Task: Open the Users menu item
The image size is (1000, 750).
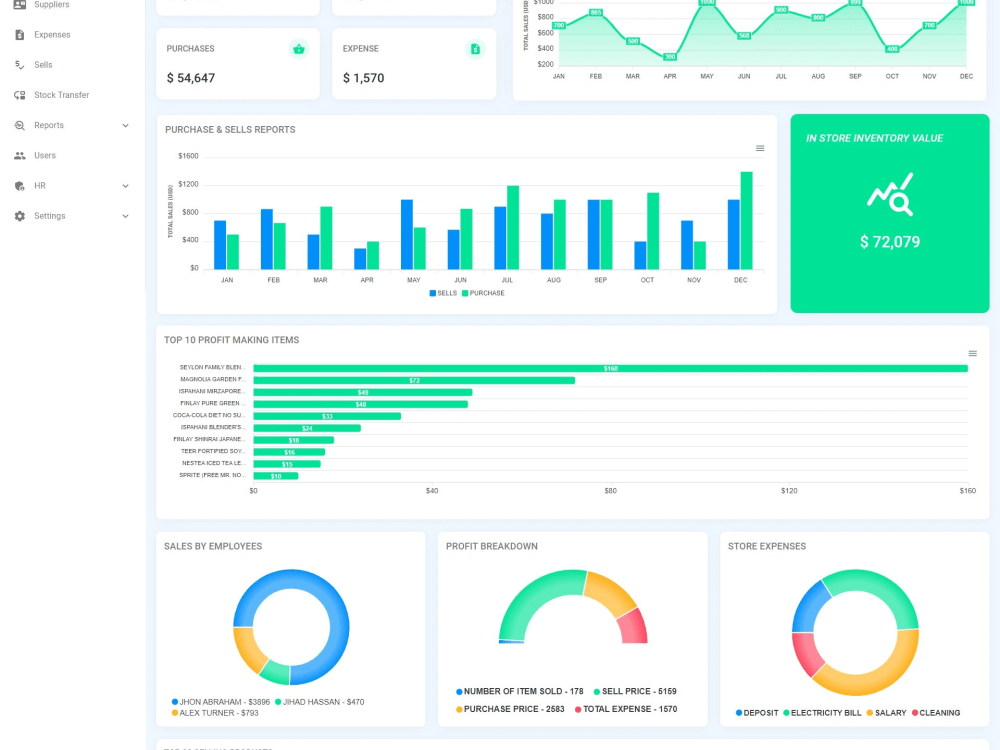Action: tap(45, 156)
